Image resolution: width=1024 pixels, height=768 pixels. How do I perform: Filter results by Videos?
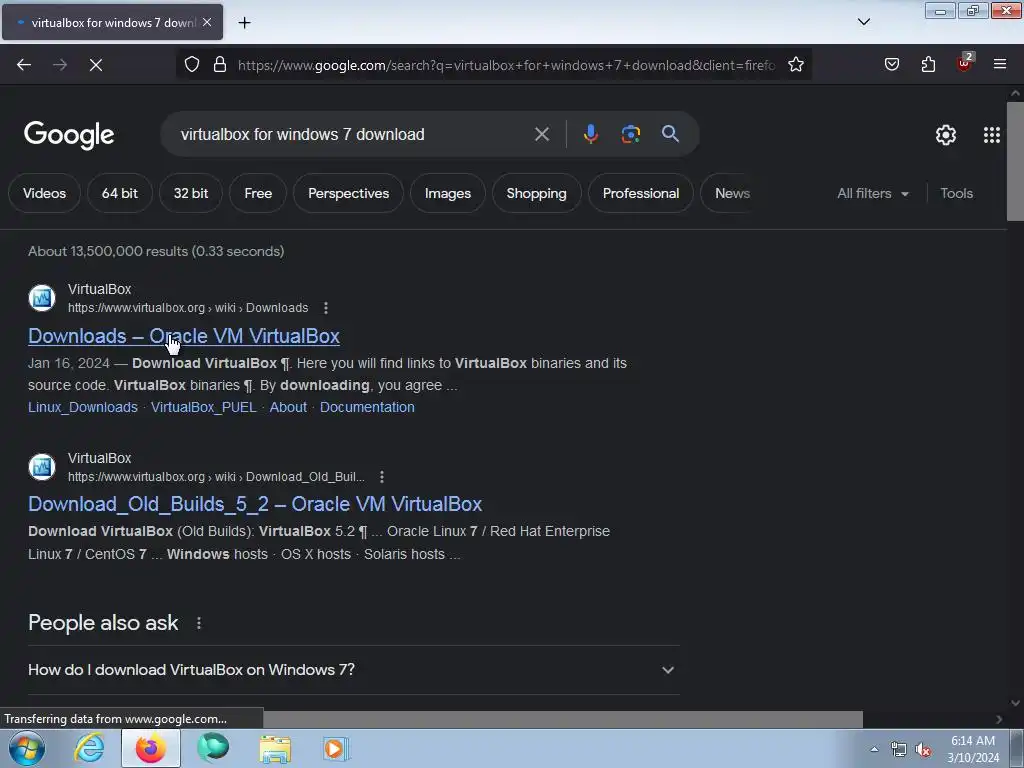(44, 193)
